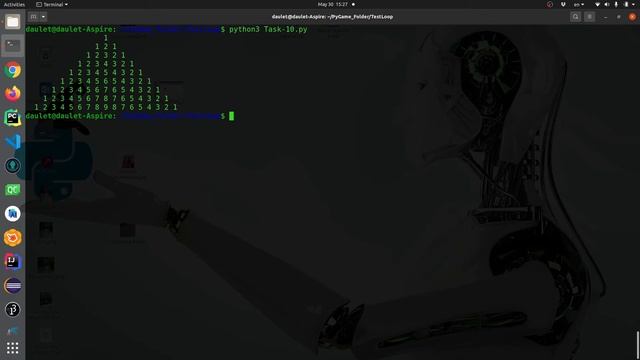This screenshot has height=360, width=640.
Task: Select the Terminal icon in the dock
Action: tap(13, 46)
